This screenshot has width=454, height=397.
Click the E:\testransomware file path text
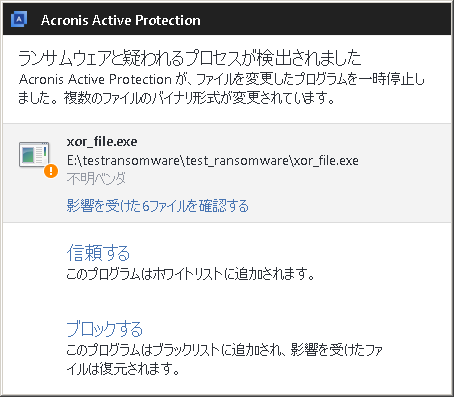(x=213, y=161)
